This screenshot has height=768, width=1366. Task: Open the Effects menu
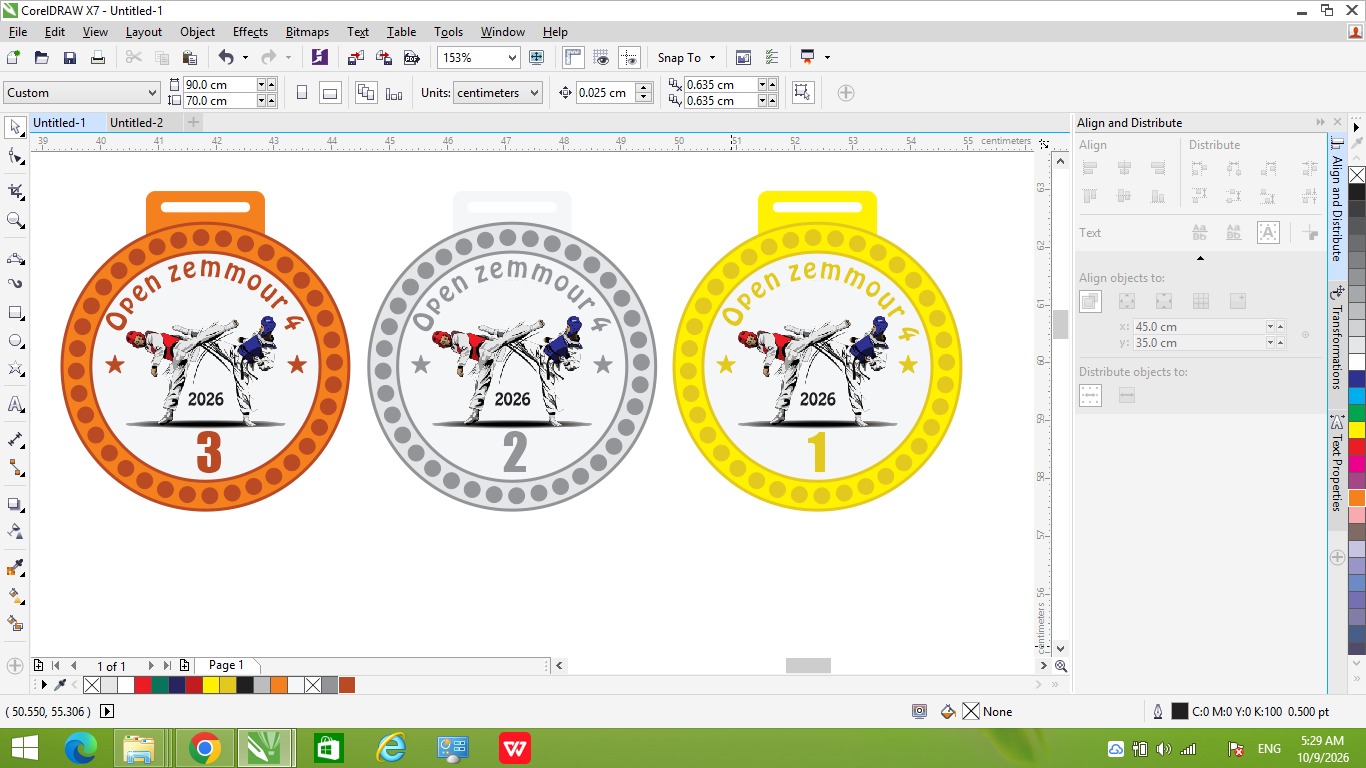[x=250, y=32]
